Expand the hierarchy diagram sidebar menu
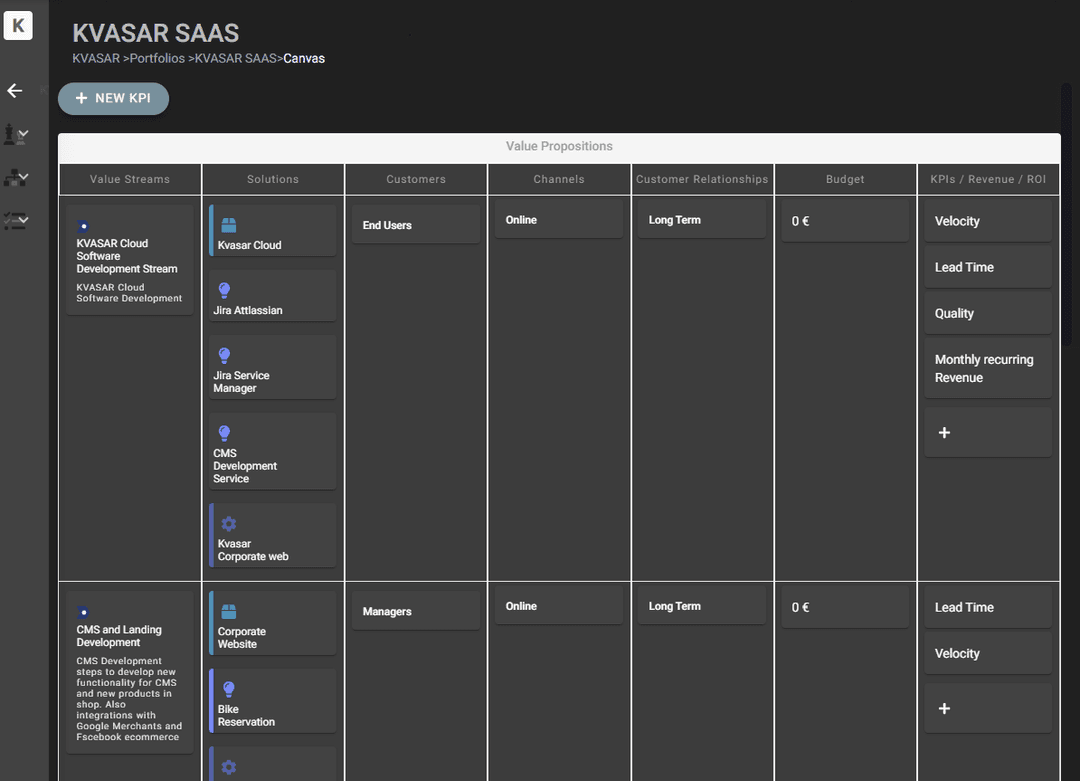Viewport: 1080px width, 781px height. pos(15,178)
